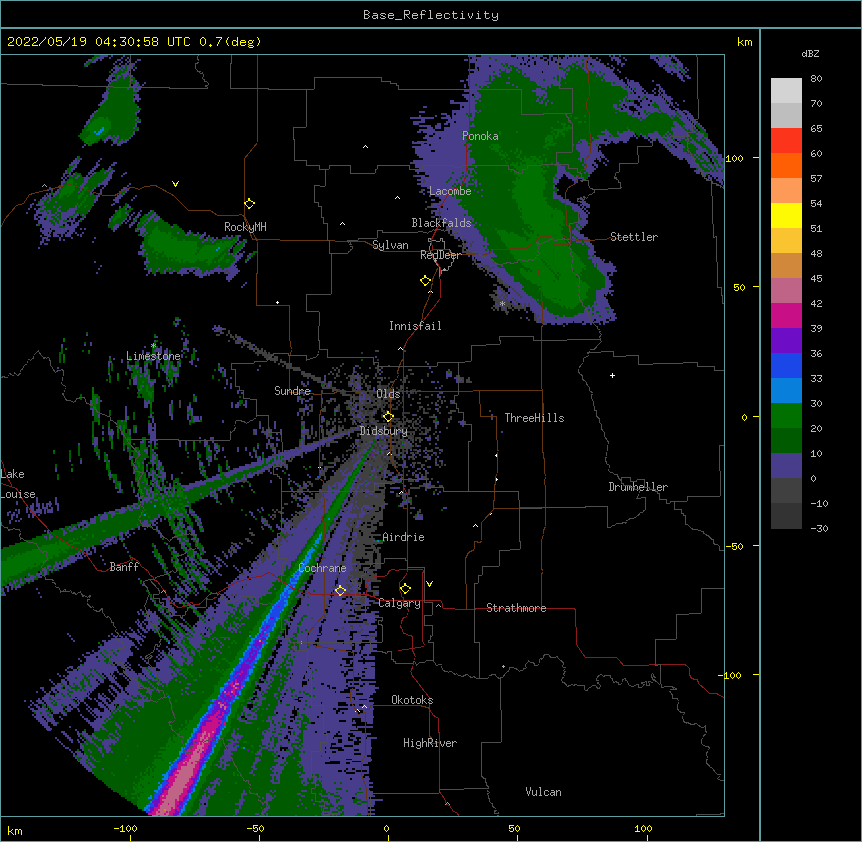Click the Lake Louise label at left edge
The height and width of the screenshot is (842, 862).
18,484
